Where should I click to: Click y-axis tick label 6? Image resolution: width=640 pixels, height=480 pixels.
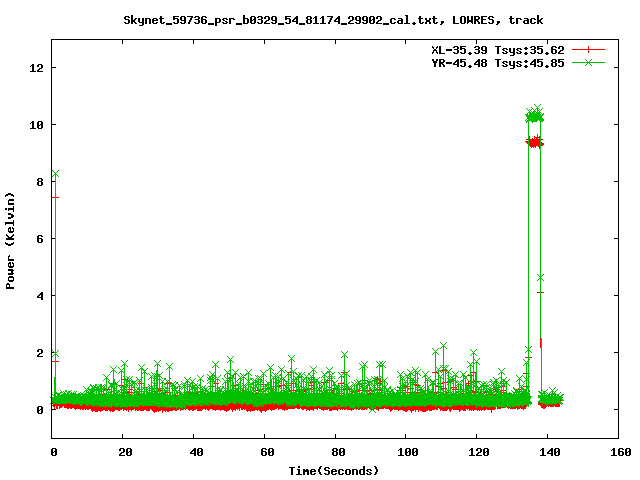pyautogui.click(x=40, y=239)
